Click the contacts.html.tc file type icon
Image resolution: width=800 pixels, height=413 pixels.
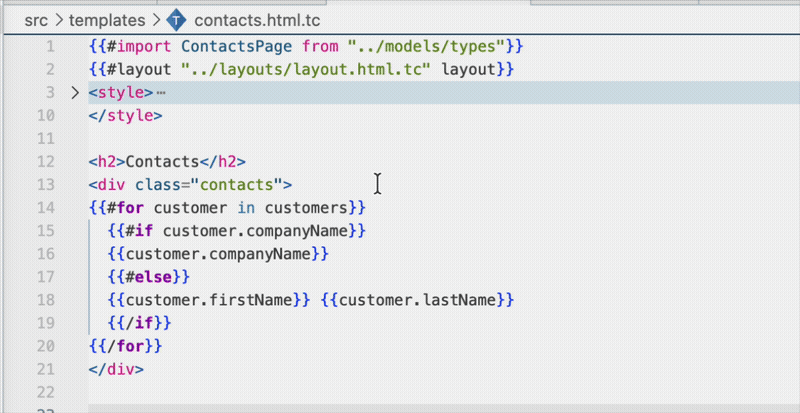[177, 20]
